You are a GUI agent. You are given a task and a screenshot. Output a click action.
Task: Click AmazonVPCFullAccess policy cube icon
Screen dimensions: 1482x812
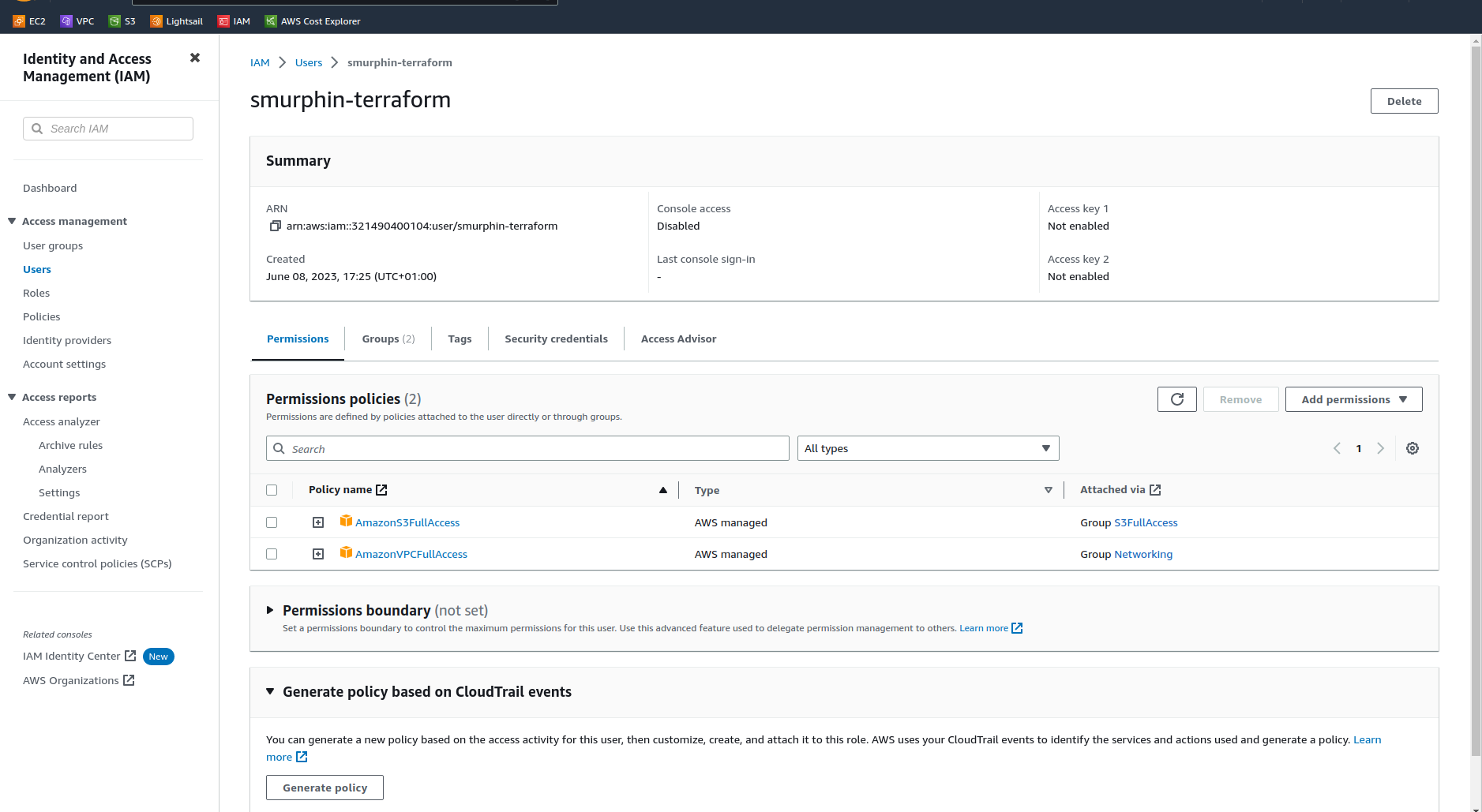point(346,552)
